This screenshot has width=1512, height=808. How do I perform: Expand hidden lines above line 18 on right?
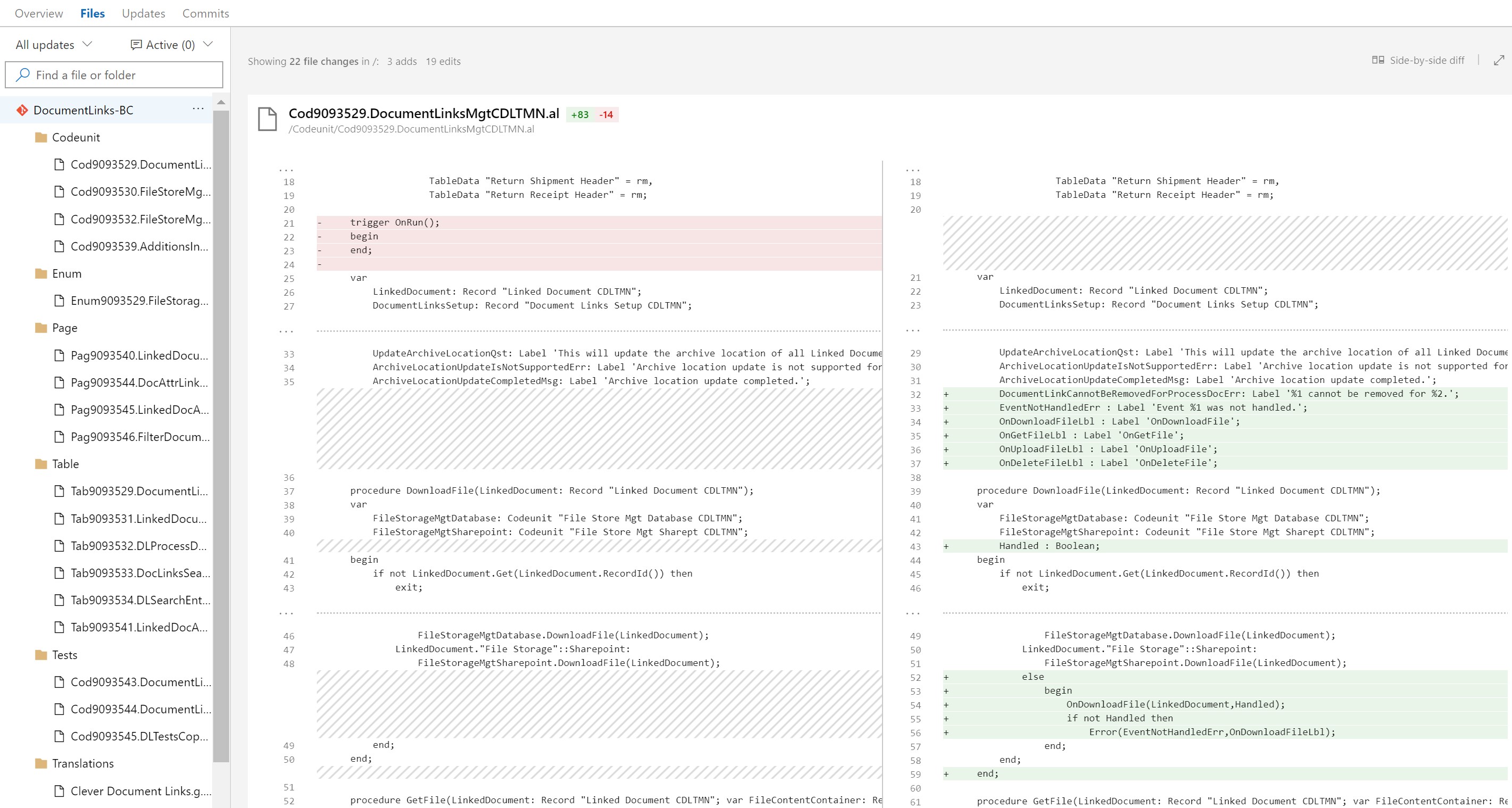click(x=913, y=169)
